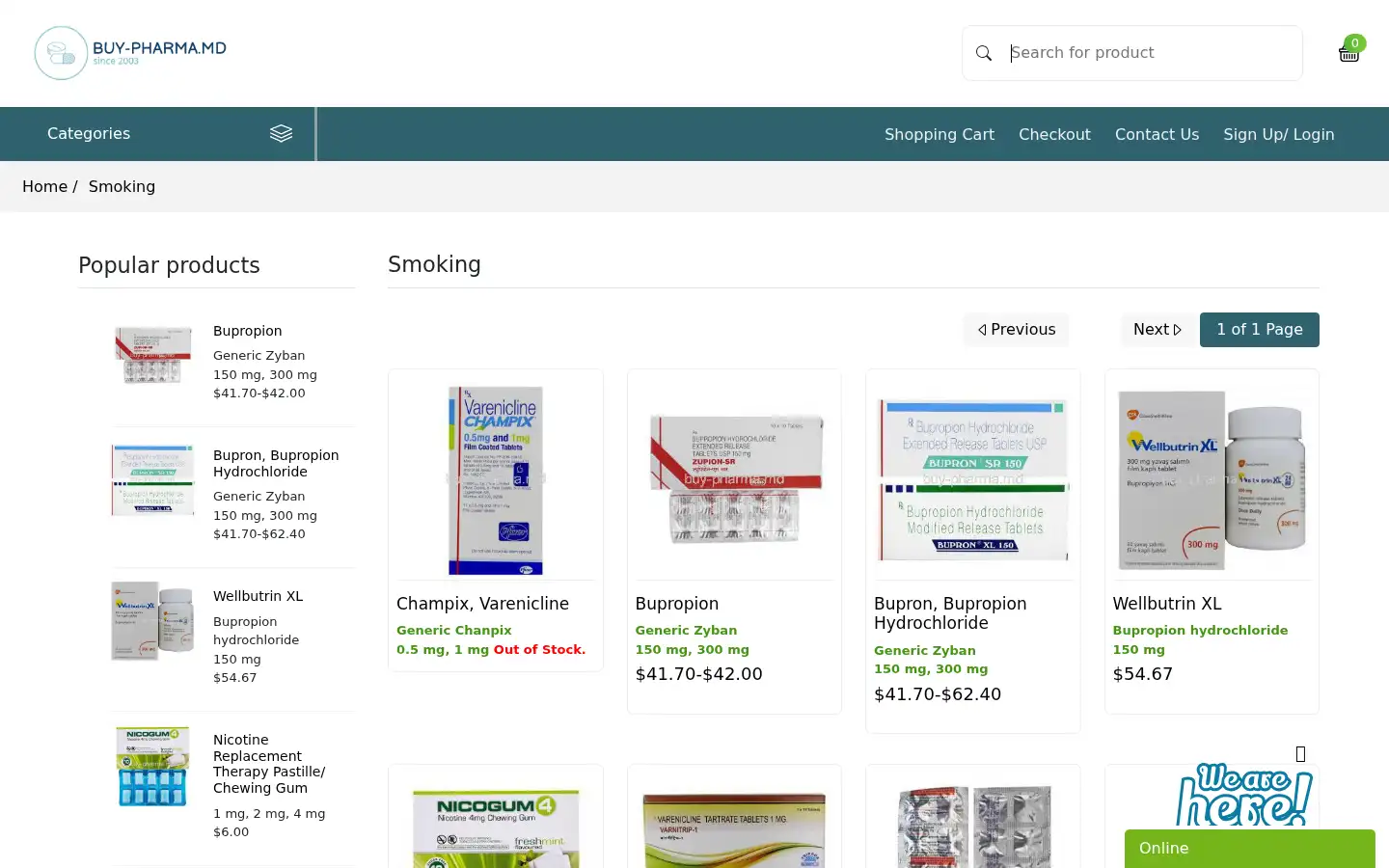Click the Previous page button
The image size is (1389, 868).
point(1016,330)
